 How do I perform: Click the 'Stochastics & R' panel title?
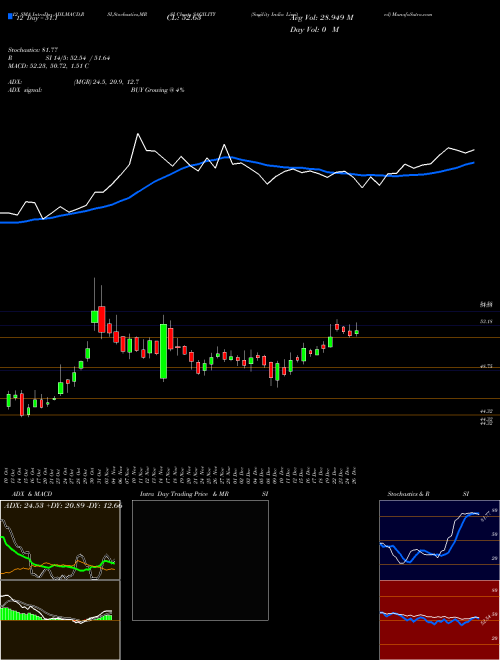[409, 494]
